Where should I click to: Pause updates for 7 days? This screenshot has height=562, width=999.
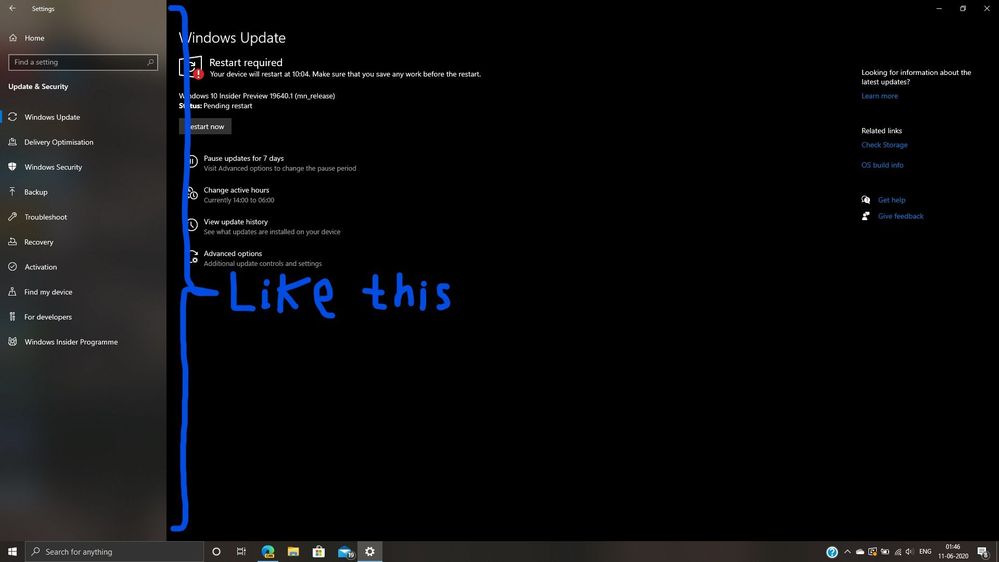(x=243, y=158)
